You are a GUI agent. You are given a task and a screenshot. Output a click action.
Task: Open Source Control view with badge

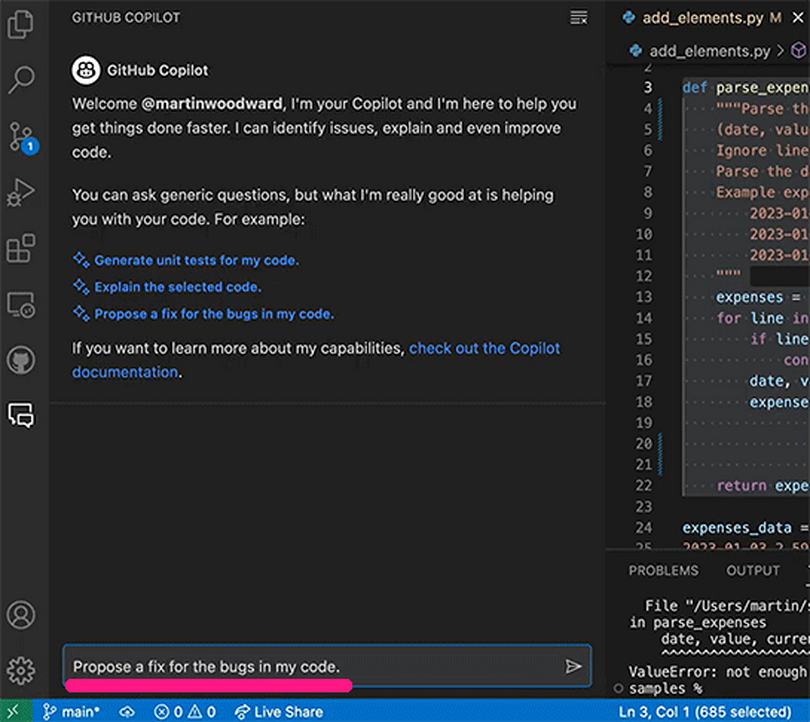pos(21,137)
